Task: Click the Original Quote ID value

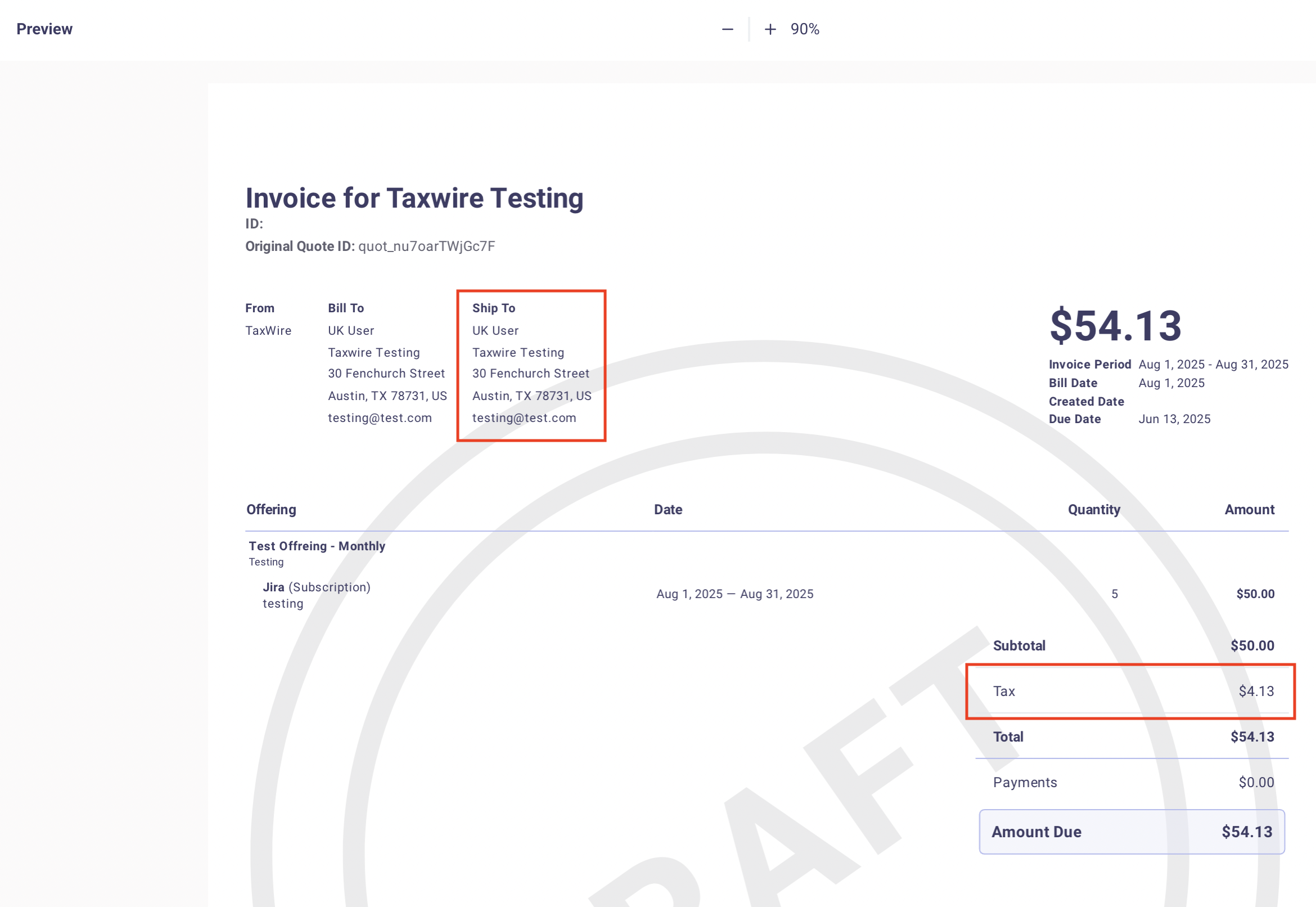Action: point(426,246)
